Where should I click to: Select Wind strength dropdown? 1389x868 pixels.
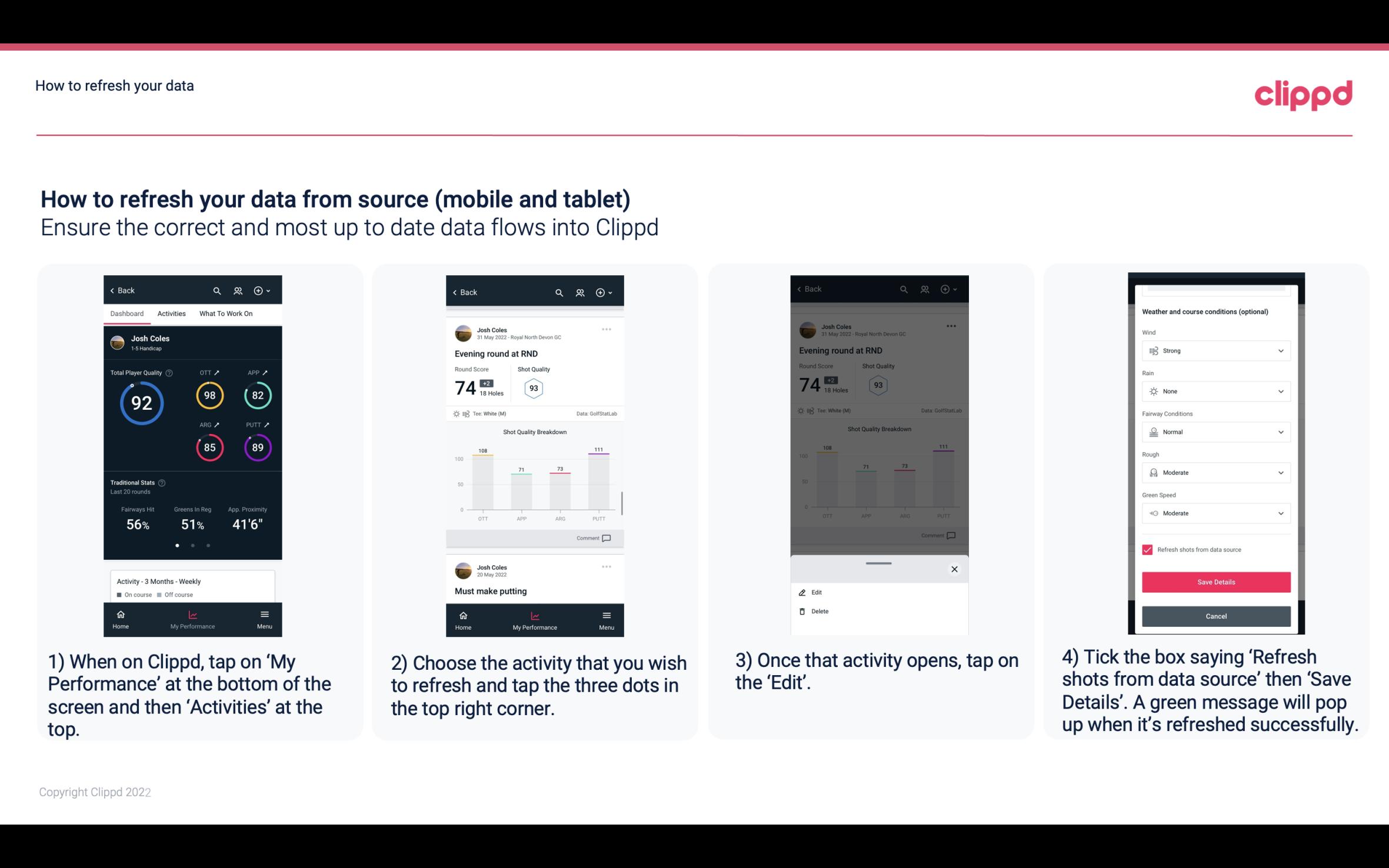(1216, 350)
